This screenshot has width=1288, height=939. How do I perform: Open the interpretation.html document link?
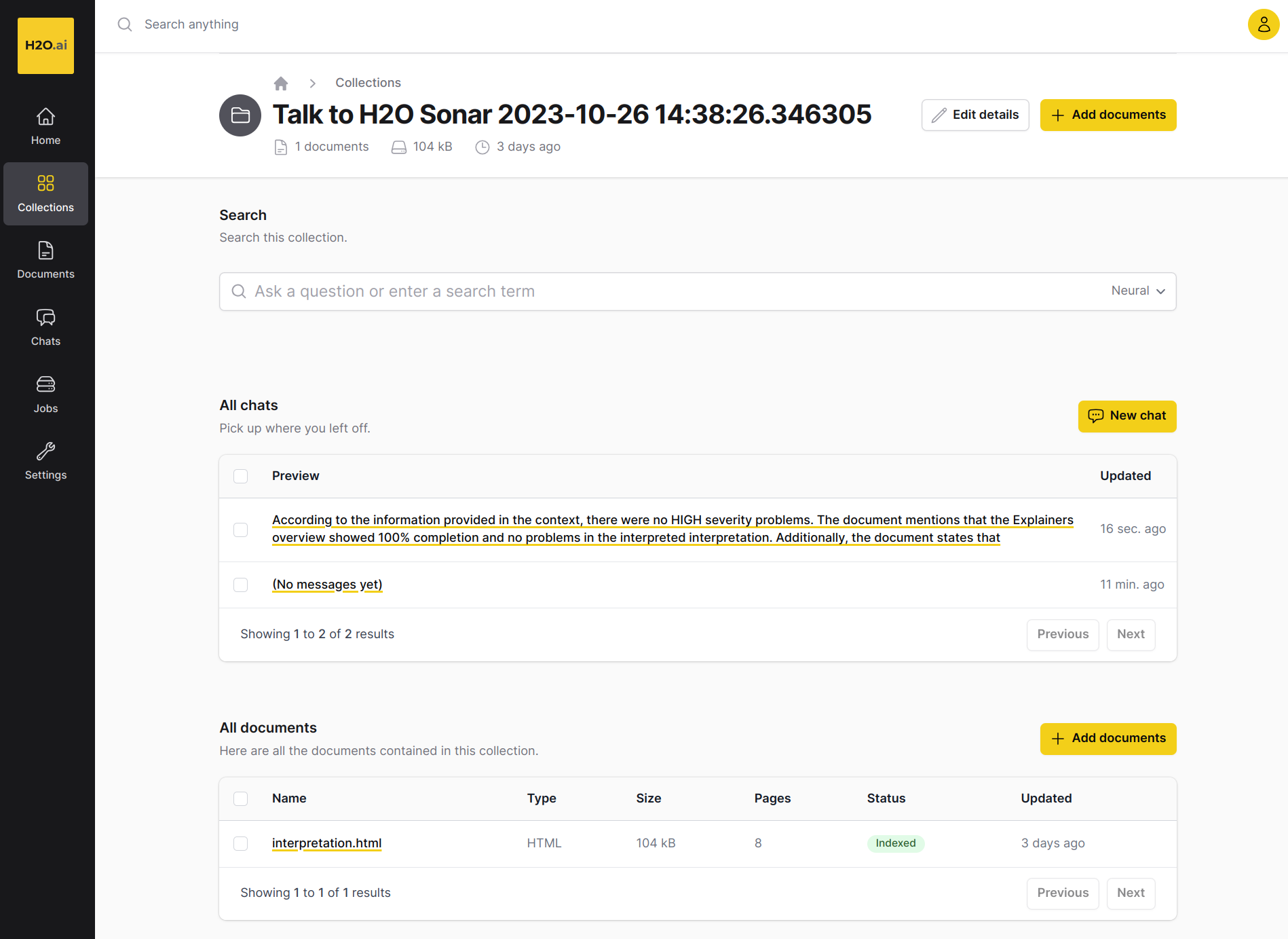326,843
